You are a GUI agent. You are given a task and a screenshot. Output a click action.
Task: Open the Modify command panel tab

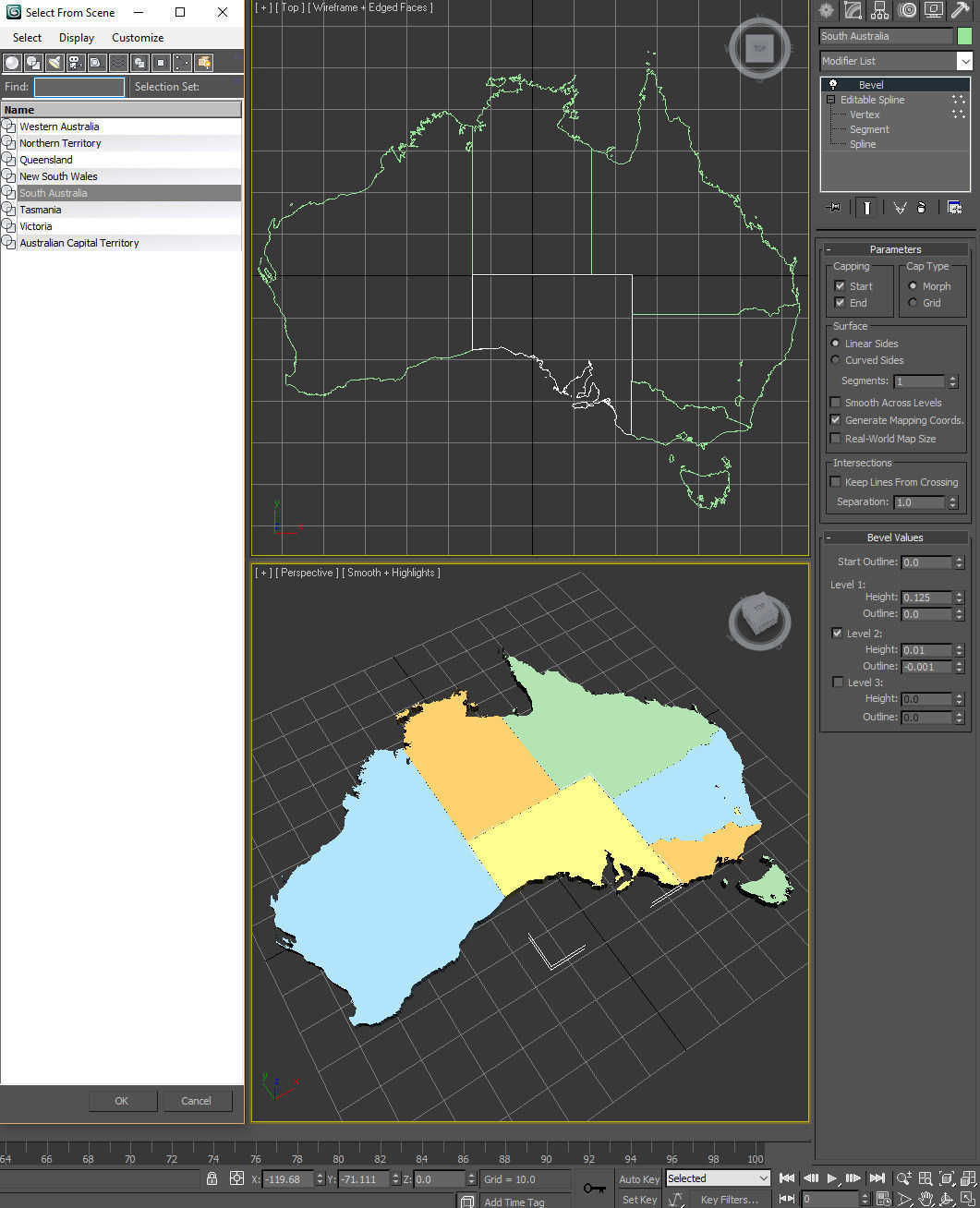point(853,10)
